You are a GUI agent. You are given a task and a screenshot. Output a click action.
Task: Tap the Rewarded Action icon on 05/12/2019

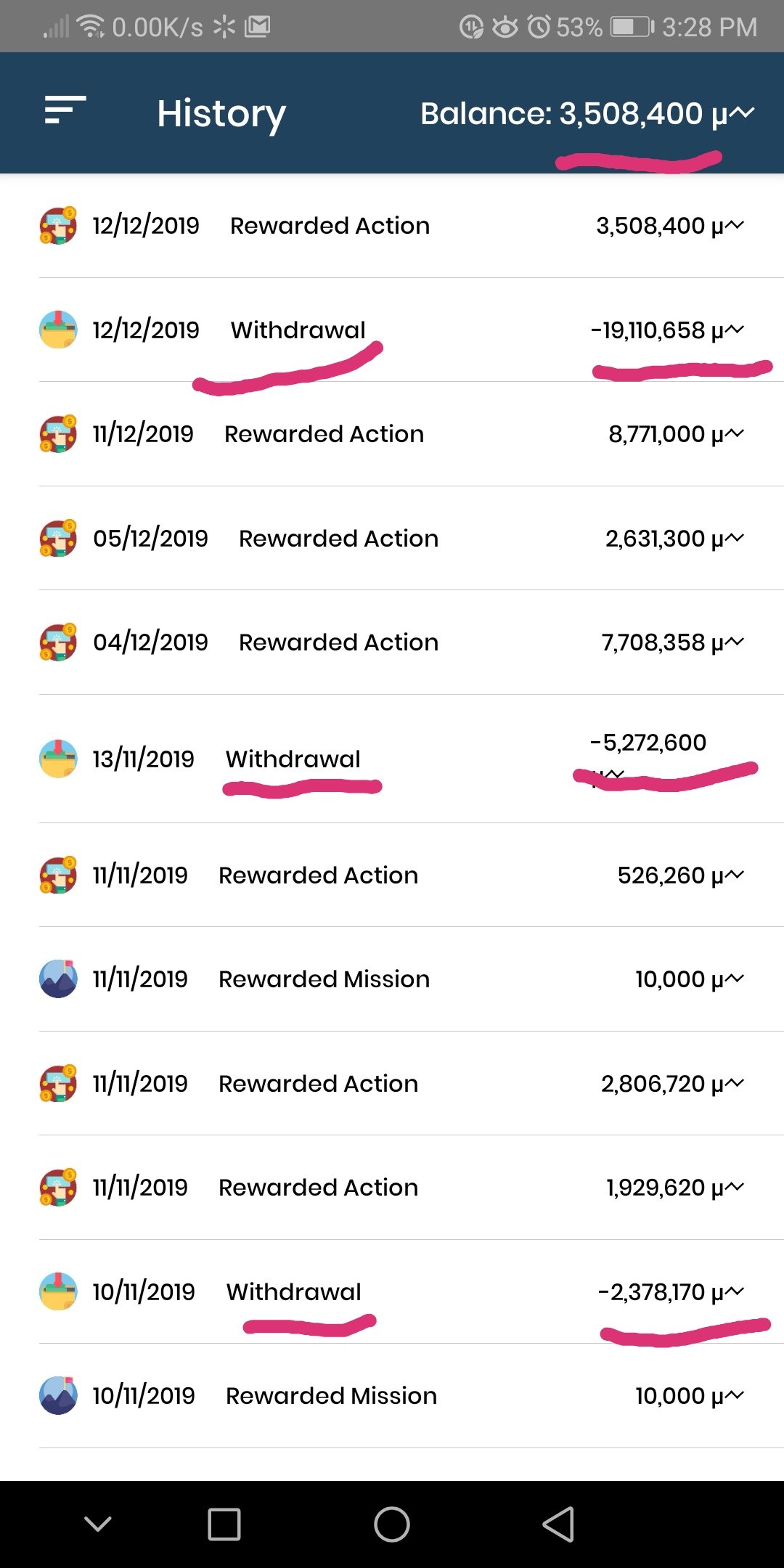(58, 538)
